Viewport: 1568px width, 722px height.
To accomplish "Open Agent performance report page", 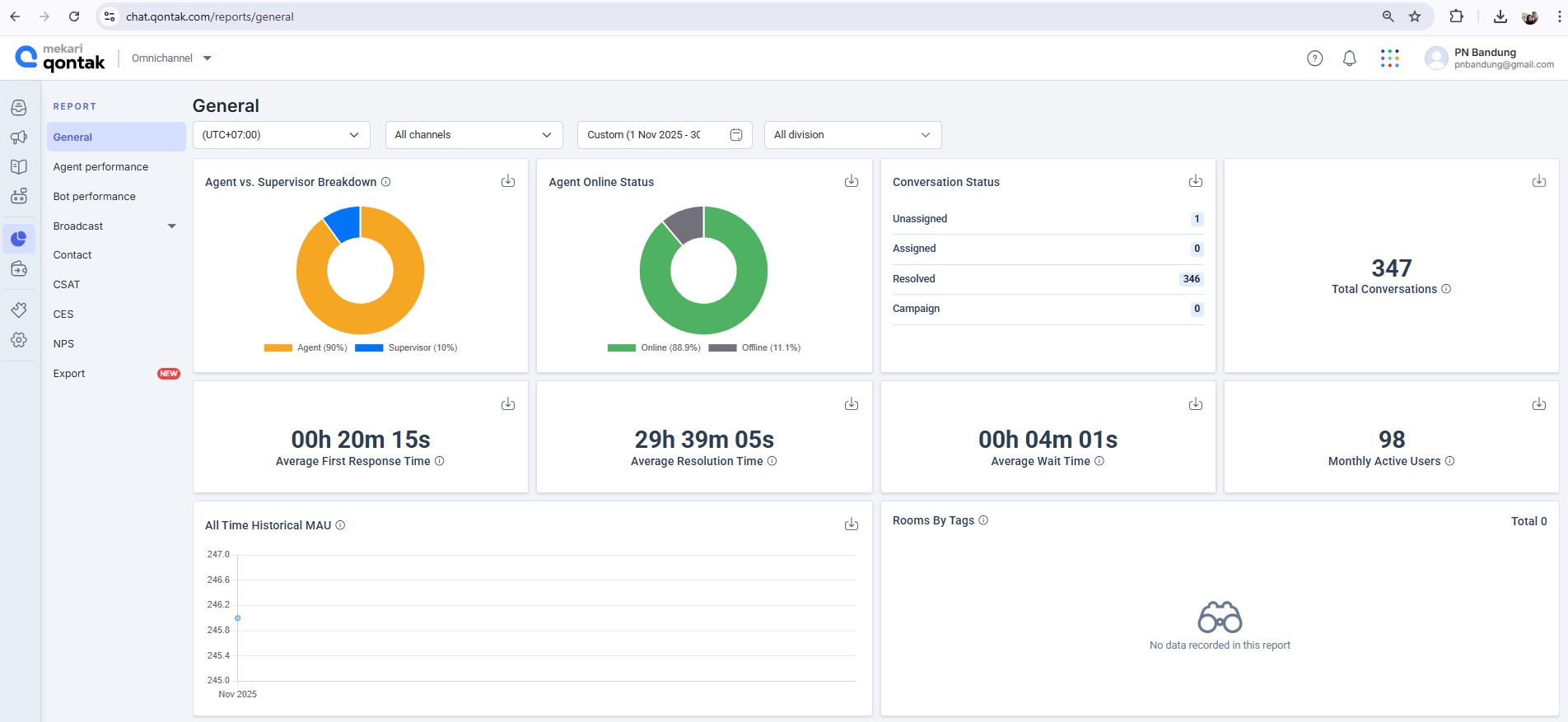I will point(100,167).
